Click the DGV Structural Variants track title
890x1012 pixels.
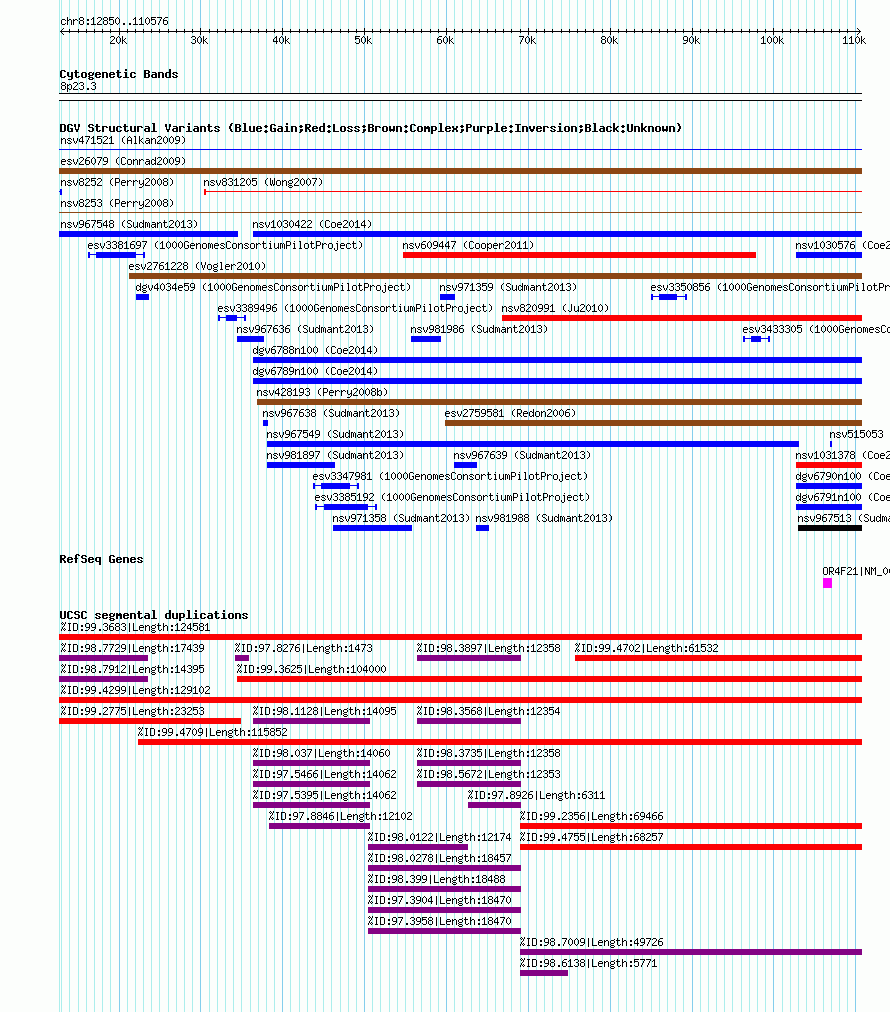pos(370,128)
